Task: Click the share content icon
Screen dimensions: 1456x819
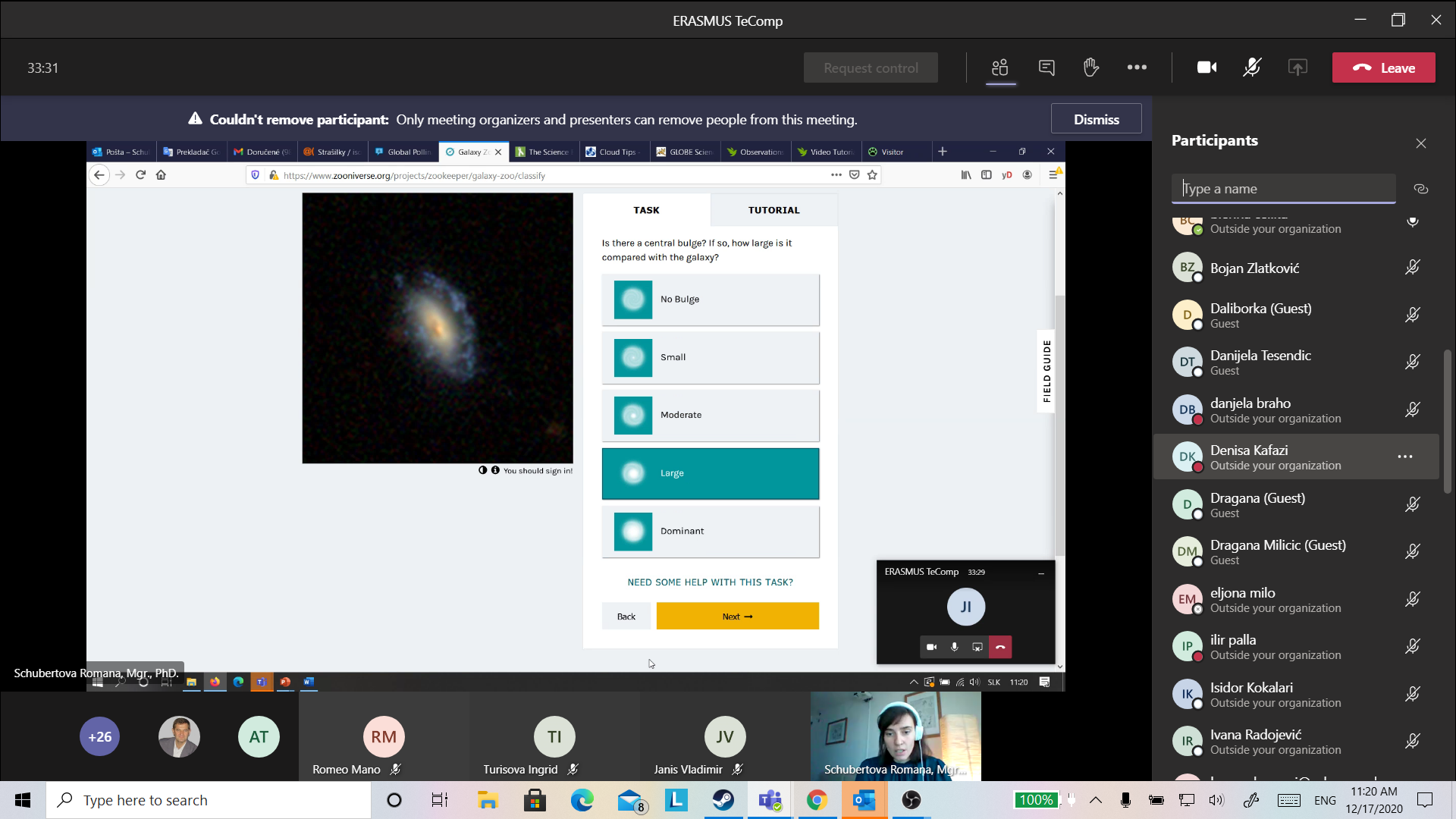Action: (1298, 67)
